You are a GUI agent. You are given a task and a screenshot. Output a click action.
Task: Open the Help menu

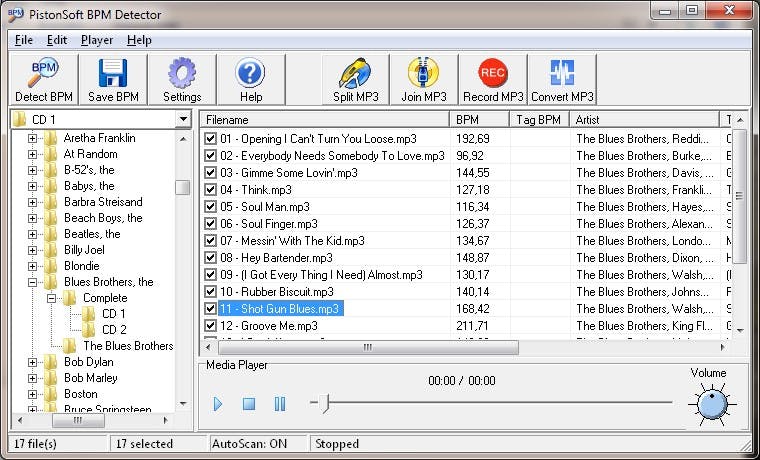pyautogui.click(x=139, y=40)
